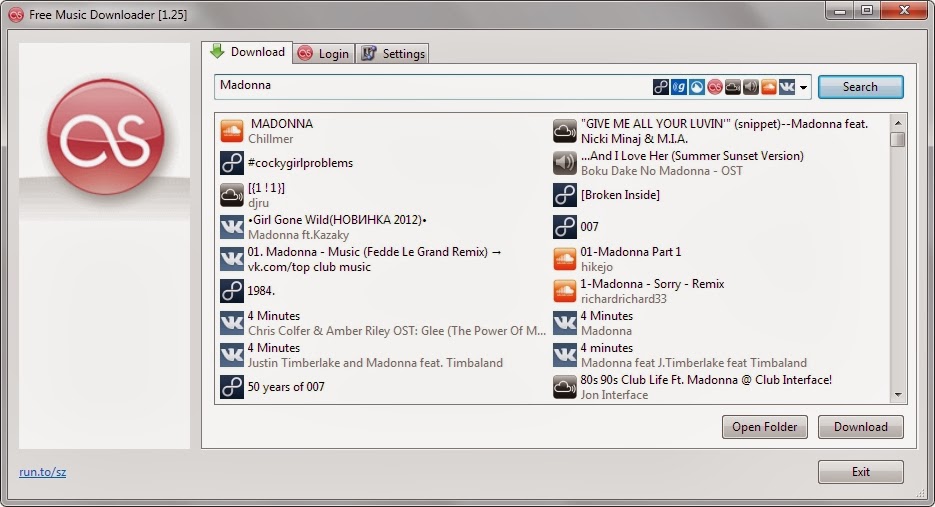Toggle the orange SoundCloud source icon in search bar
The image size is (935, 507).
click(769, 87)
